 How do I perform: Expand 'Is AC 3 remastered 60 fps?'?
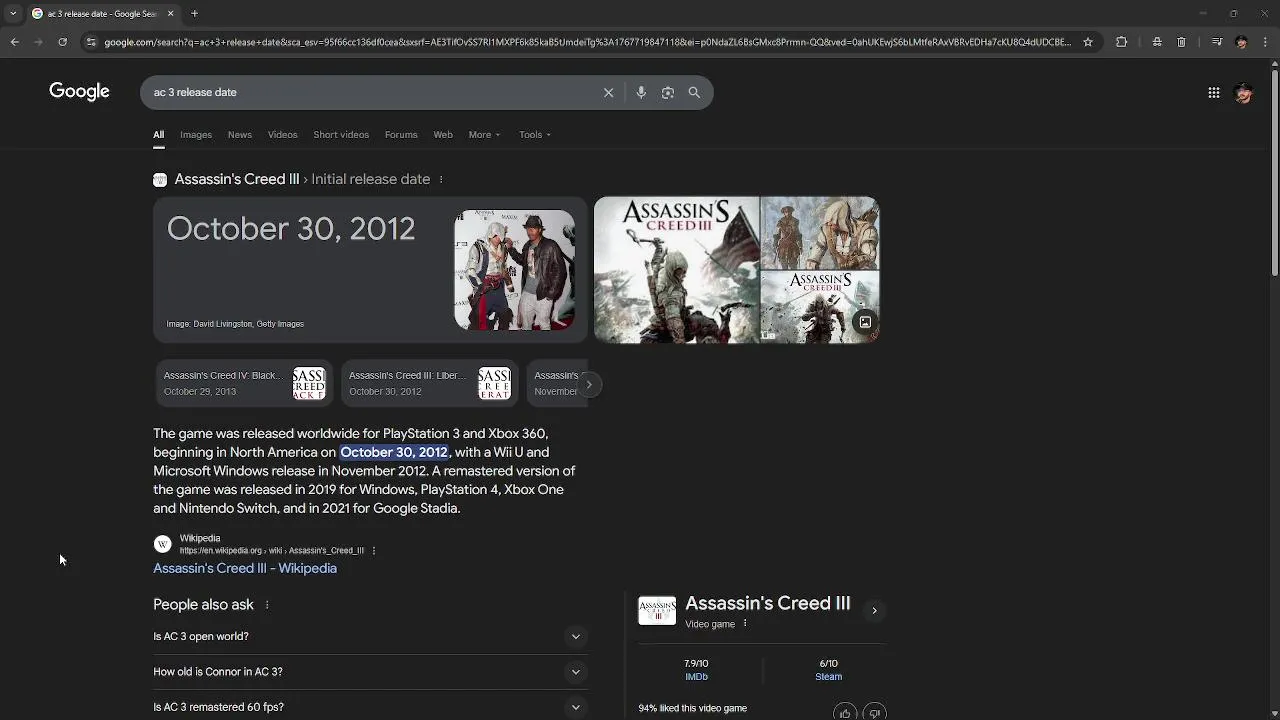371,706
